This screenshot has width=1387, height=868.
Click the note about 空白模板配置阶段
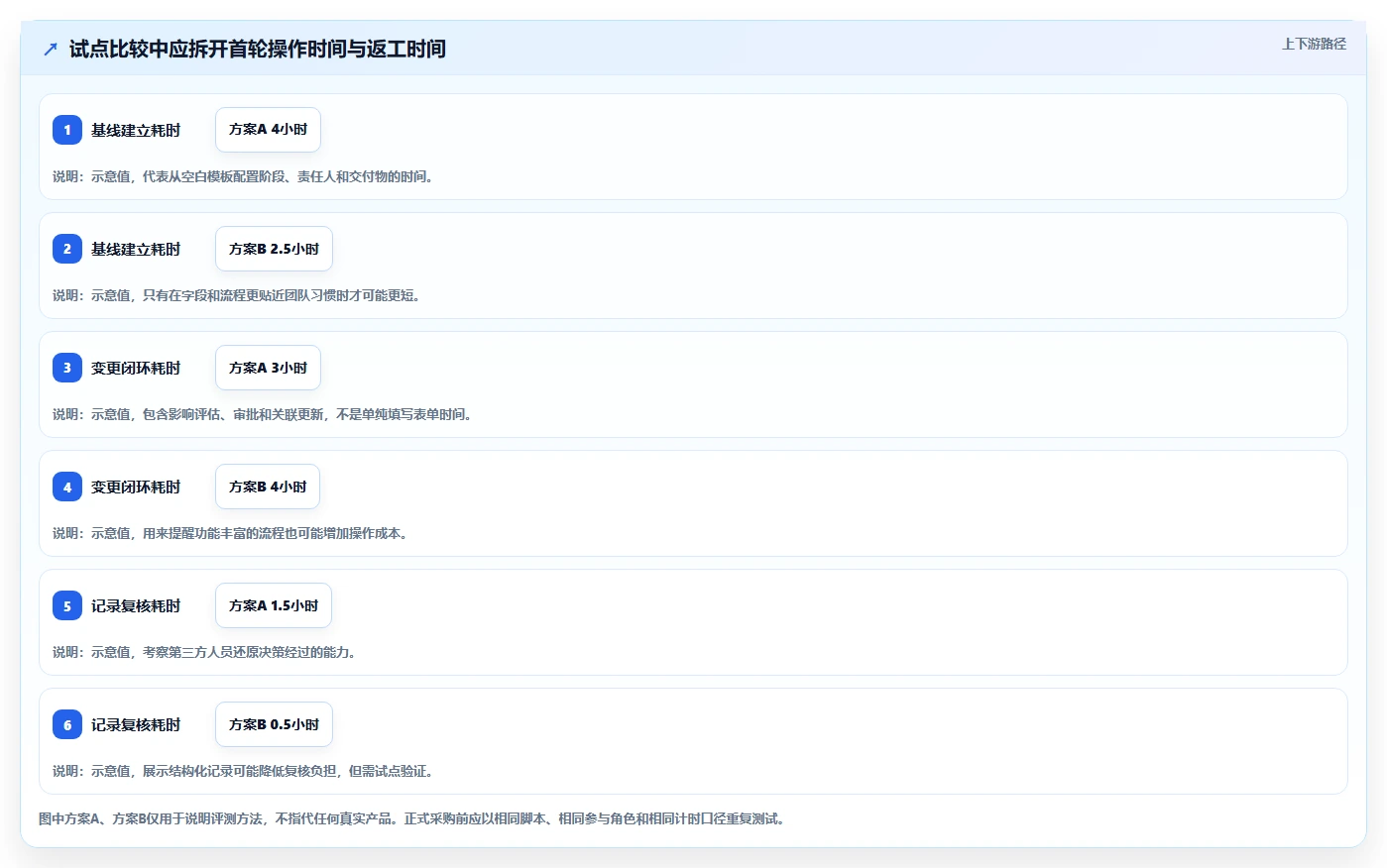pos(244,176)
